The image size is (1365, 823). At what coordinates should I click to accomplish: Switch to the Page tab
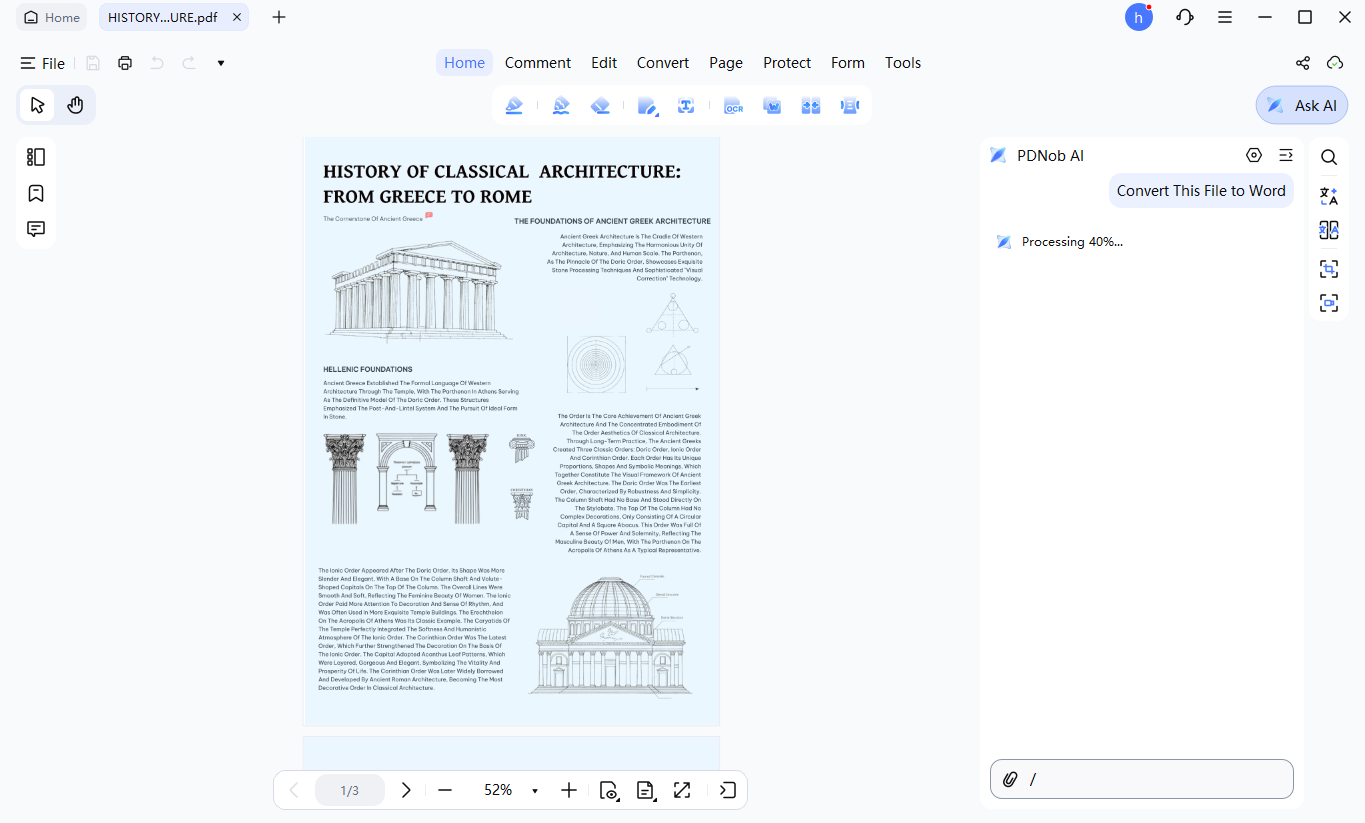[726, 62]
